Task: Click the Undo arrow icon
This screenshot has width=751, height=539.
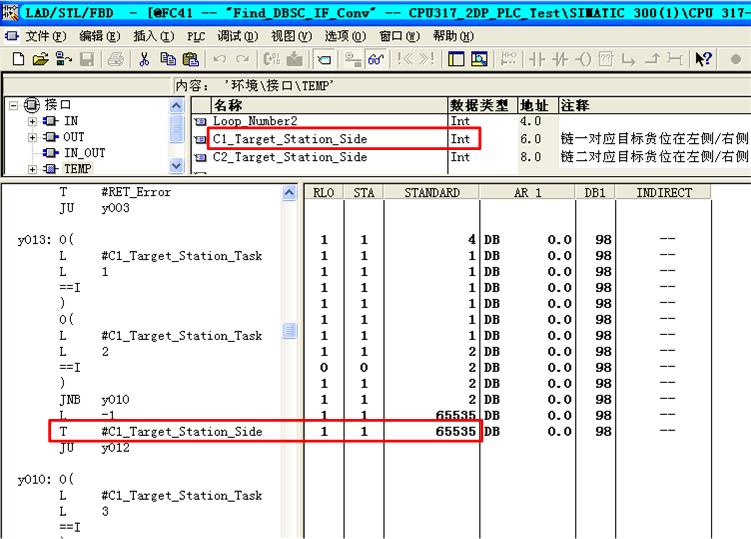Action: click(219, 59)
